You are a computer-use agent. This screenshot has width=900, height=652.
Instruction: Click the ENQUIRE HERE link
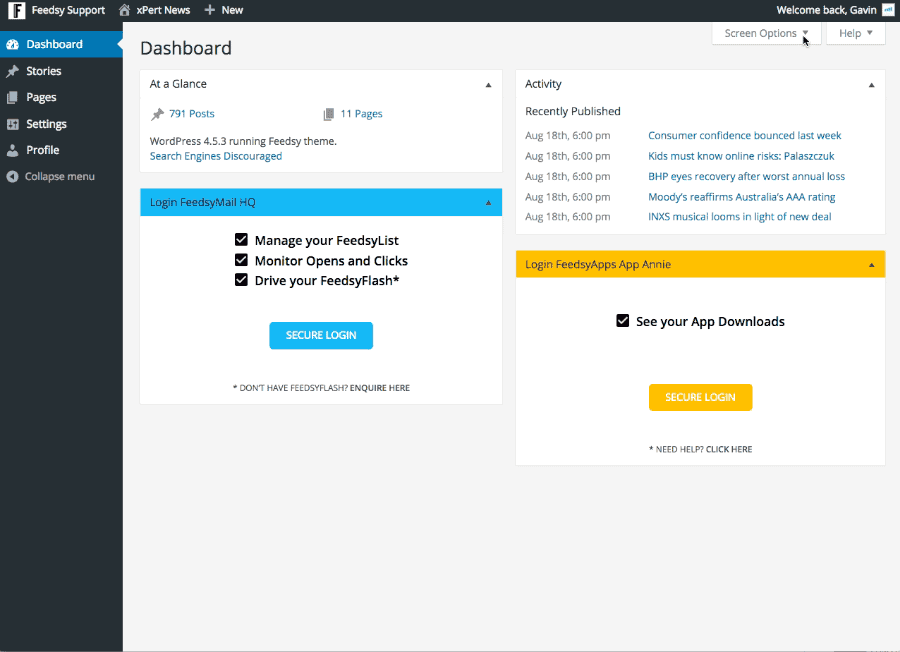380,388
